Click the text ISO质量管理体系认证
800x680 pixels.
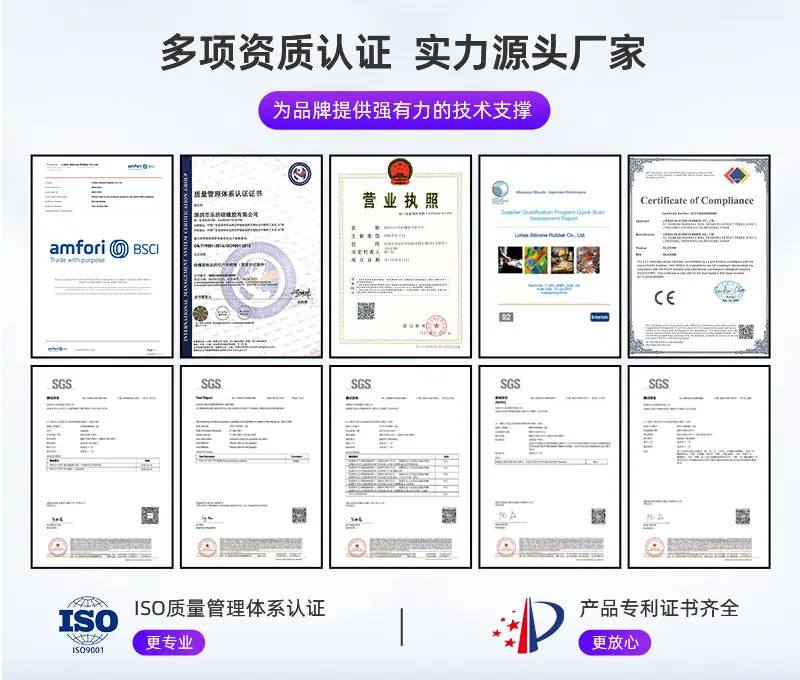[230, 609]
